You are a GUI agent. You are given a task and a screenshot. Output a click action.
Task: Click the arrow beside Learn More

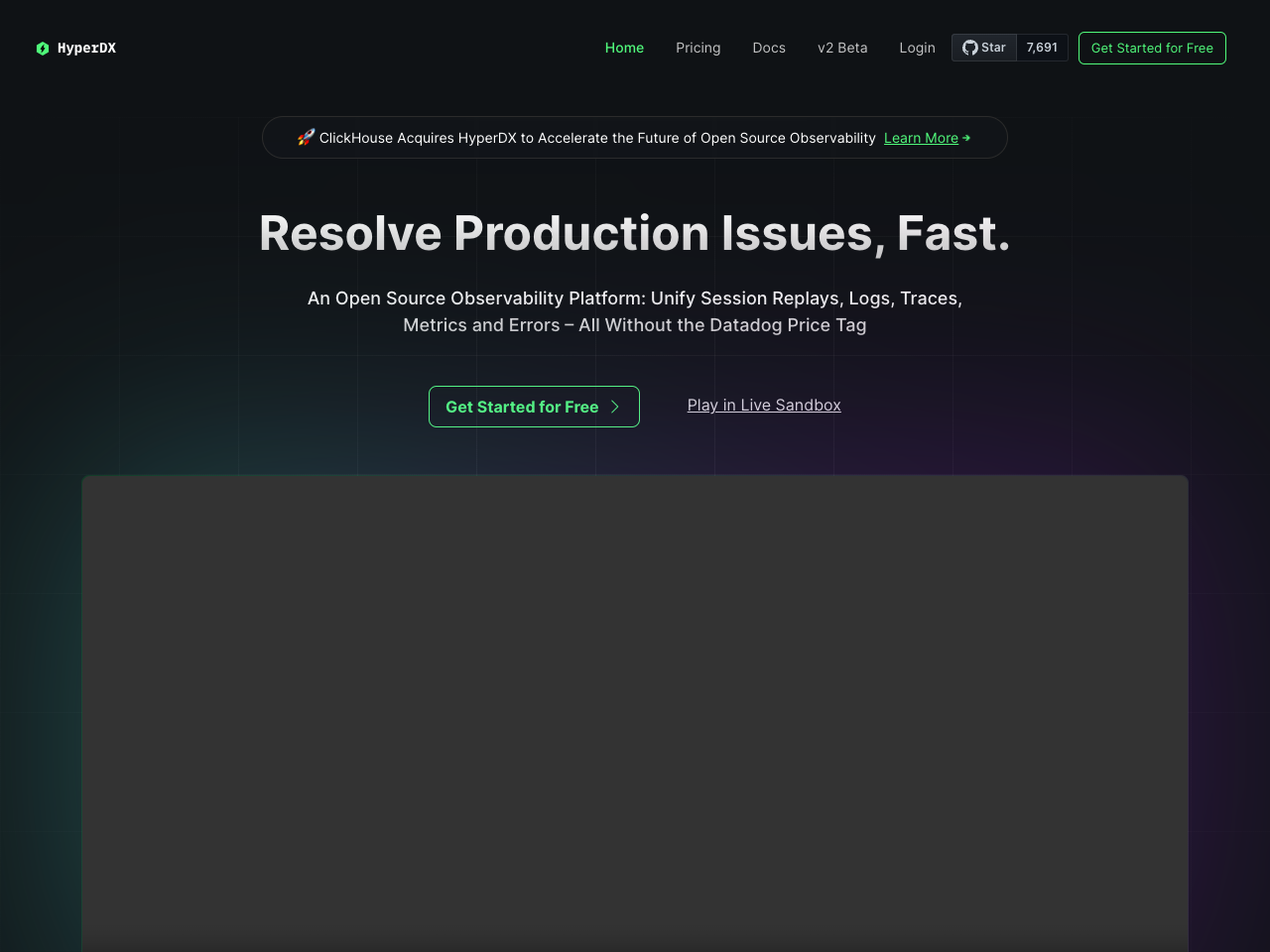coord(966,138)
